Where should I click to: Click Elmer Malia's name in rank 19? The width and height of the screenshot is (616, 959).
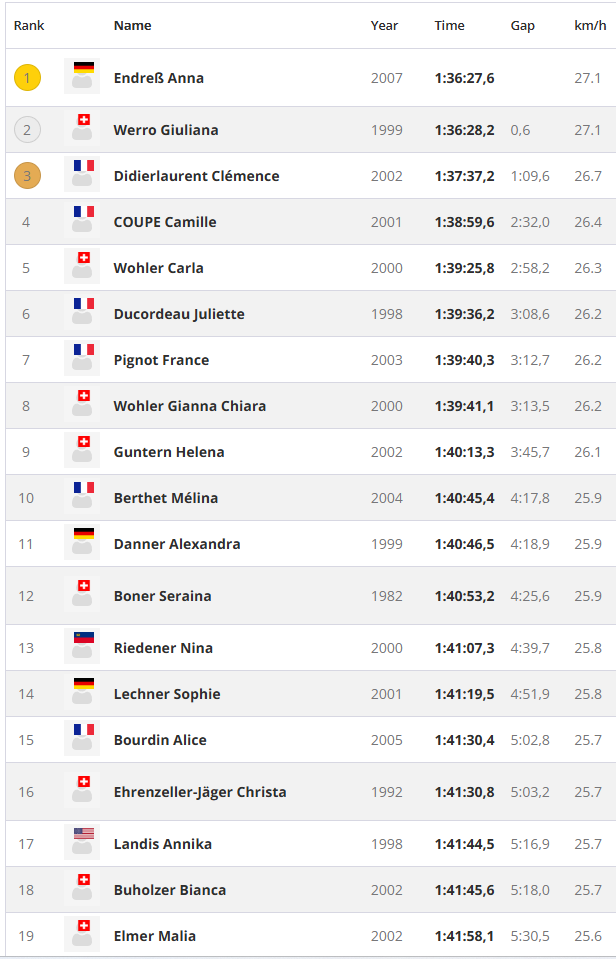(154, 936)
